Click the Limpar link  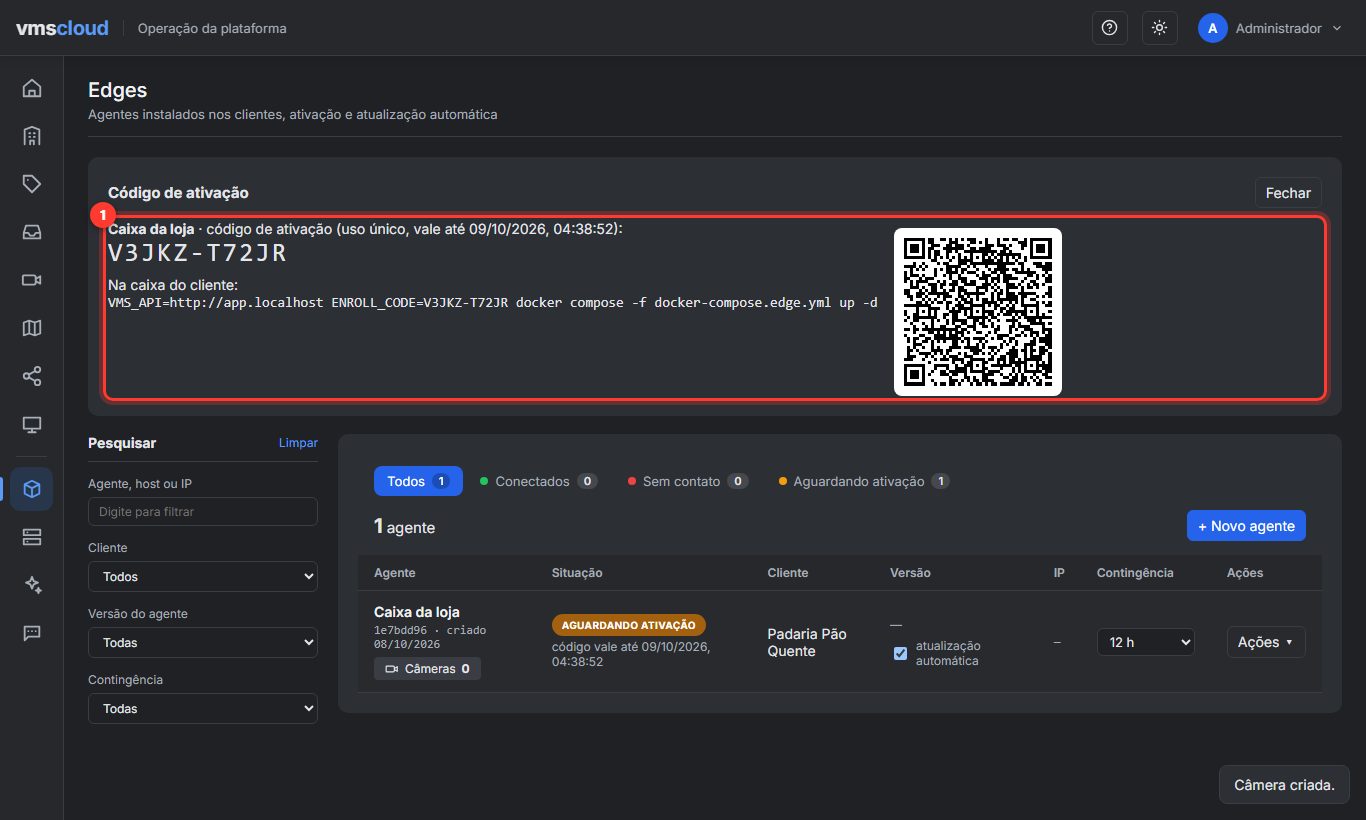click(298, 443)
